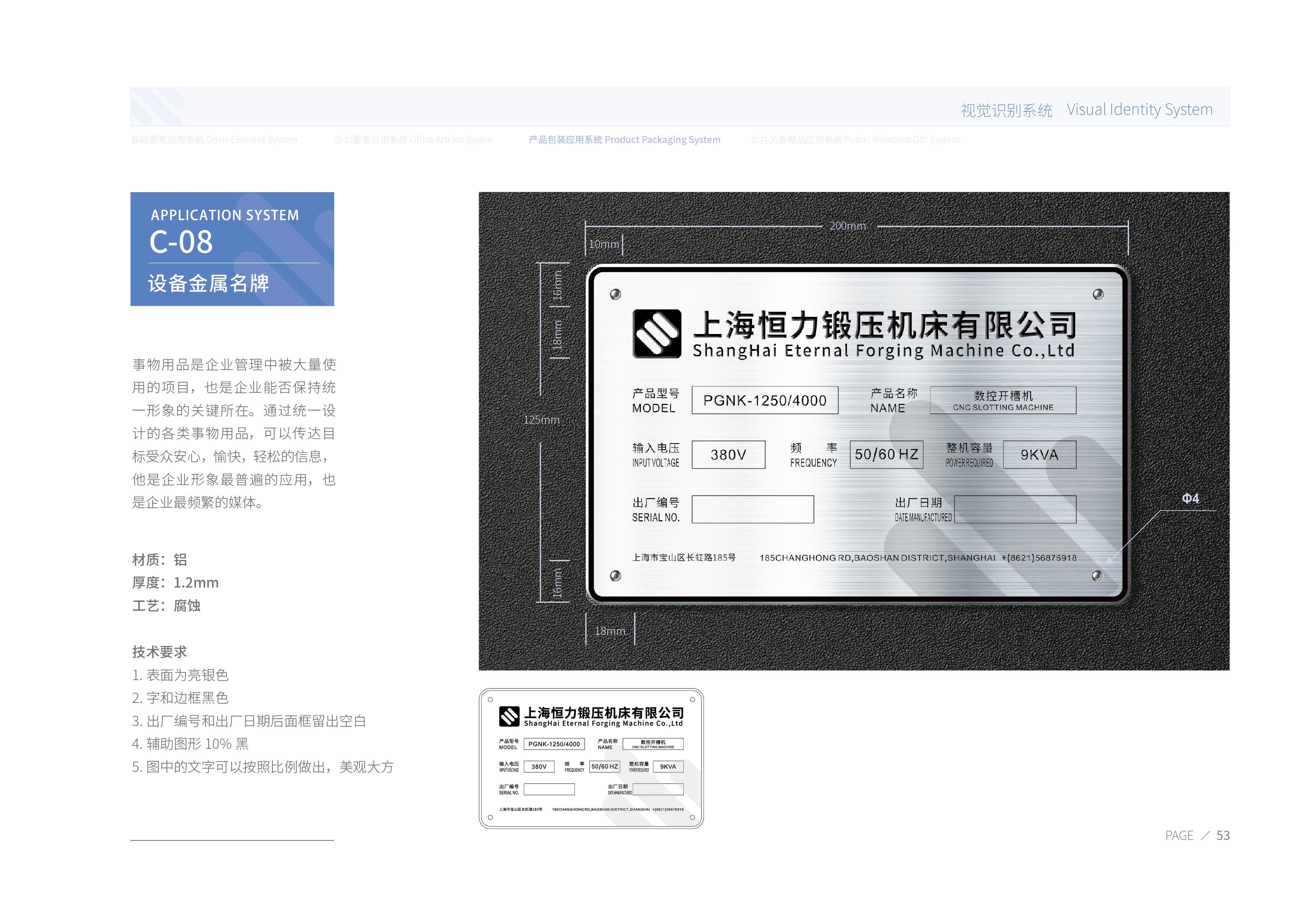Click the 50/60 HZ frequency box on large nameplate

(886, 455)
